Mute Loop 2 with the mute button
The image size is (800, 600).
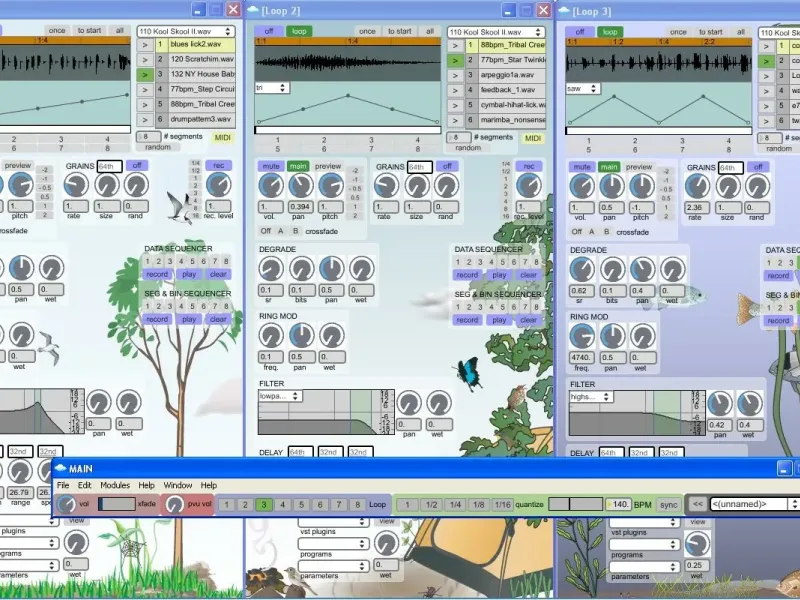pos(271,166)
